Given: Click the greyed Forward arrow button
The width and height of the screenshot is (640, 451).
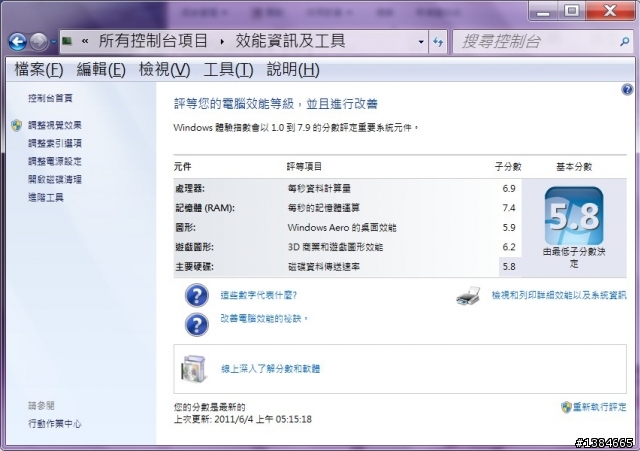Looking at the screenshot, I should pos(39,42).
